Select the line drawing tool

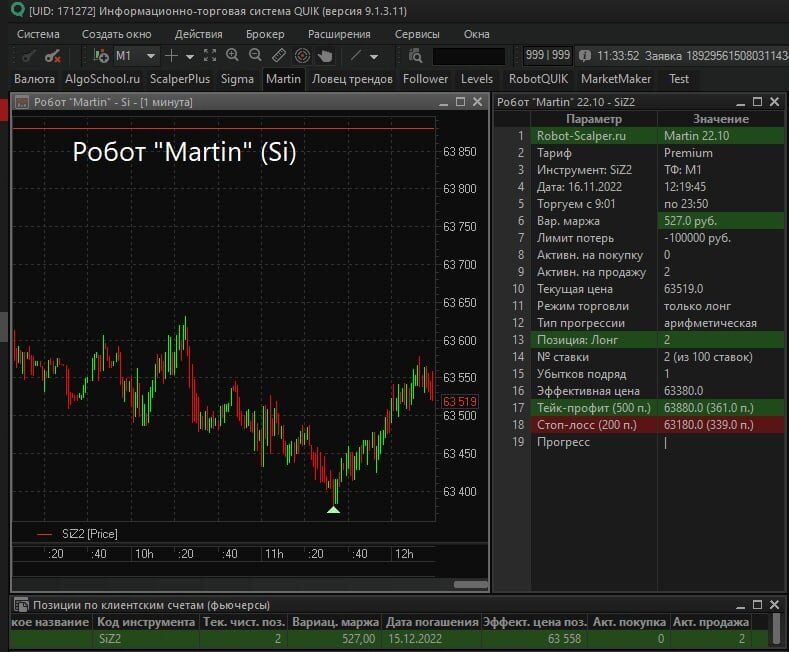pyautogui.click(x=356, y=55)
